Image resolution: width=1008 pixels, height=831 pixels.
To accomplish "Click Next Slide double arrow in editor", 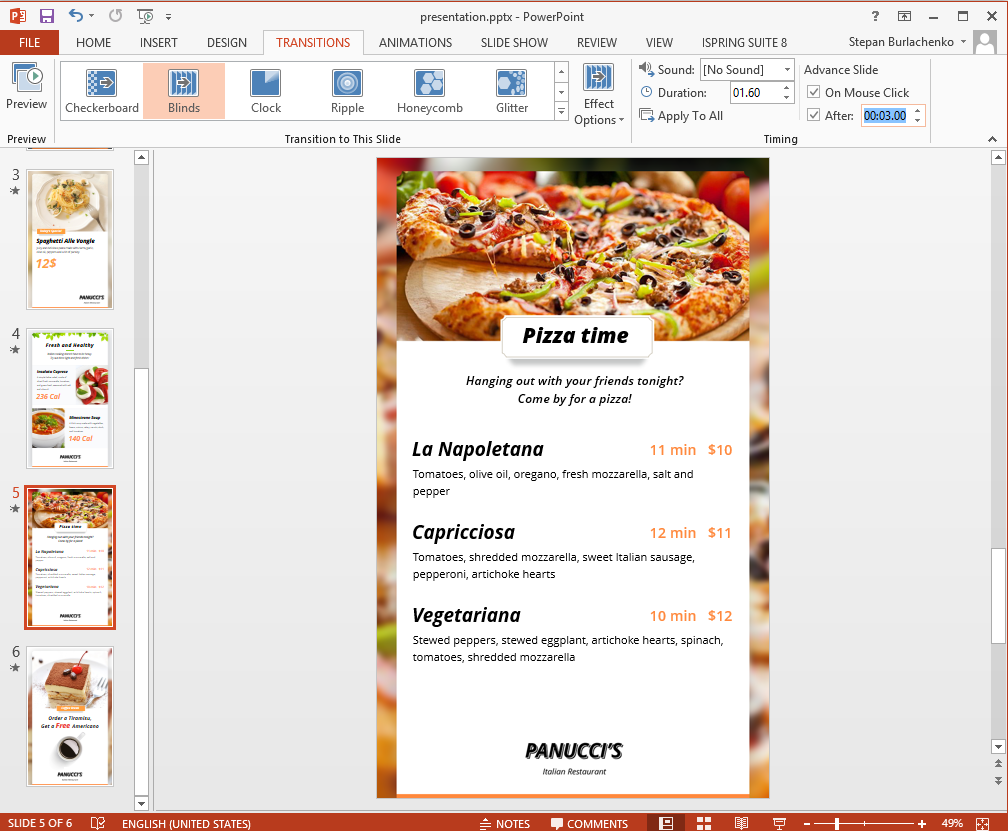I will 998,780.
